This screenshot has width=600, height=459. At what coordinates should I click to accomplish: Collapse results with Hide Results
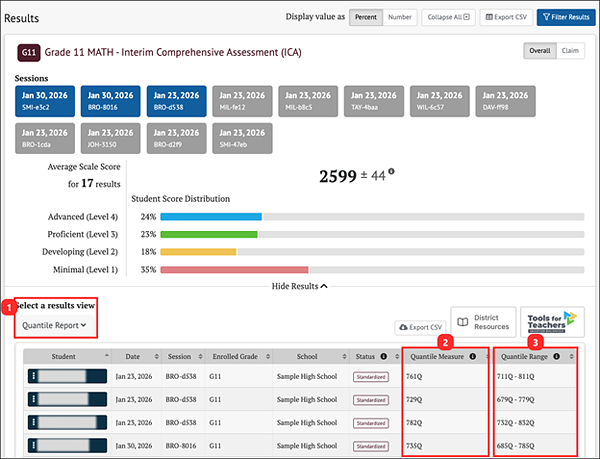[x=300, y=286]
